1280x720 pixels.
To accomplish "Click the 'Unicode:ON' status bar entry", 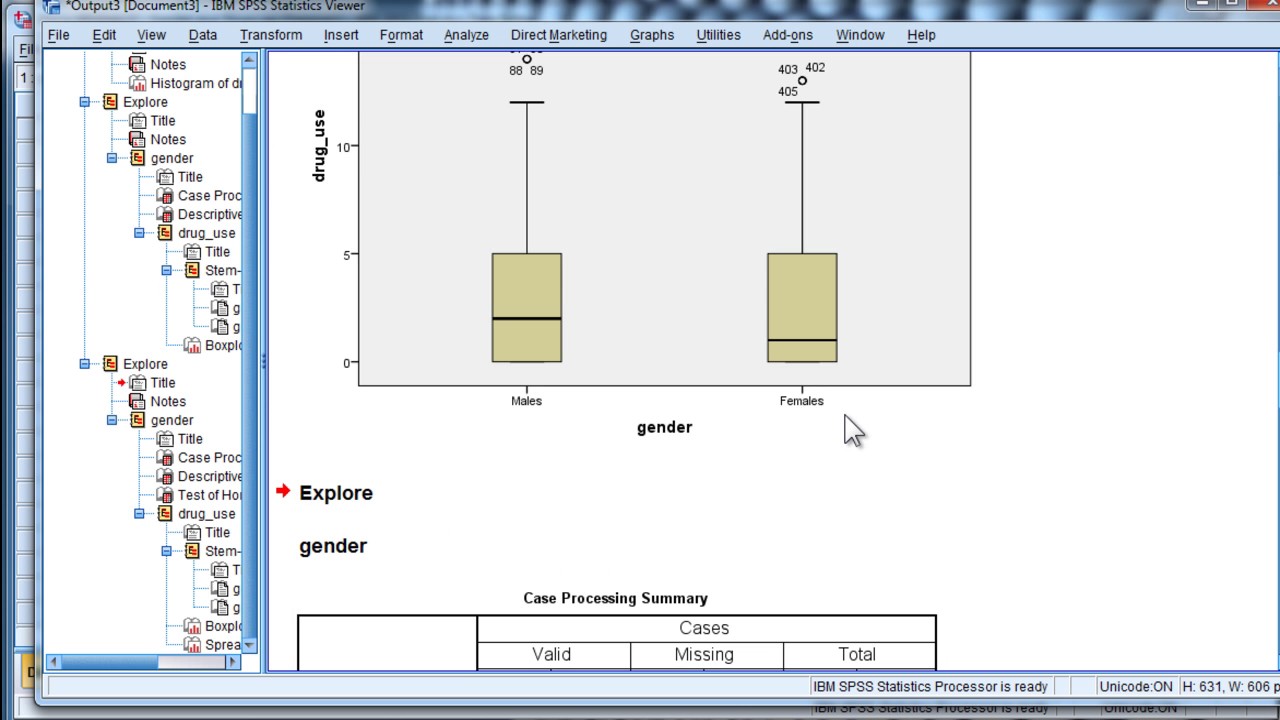I will point(1136,686).
